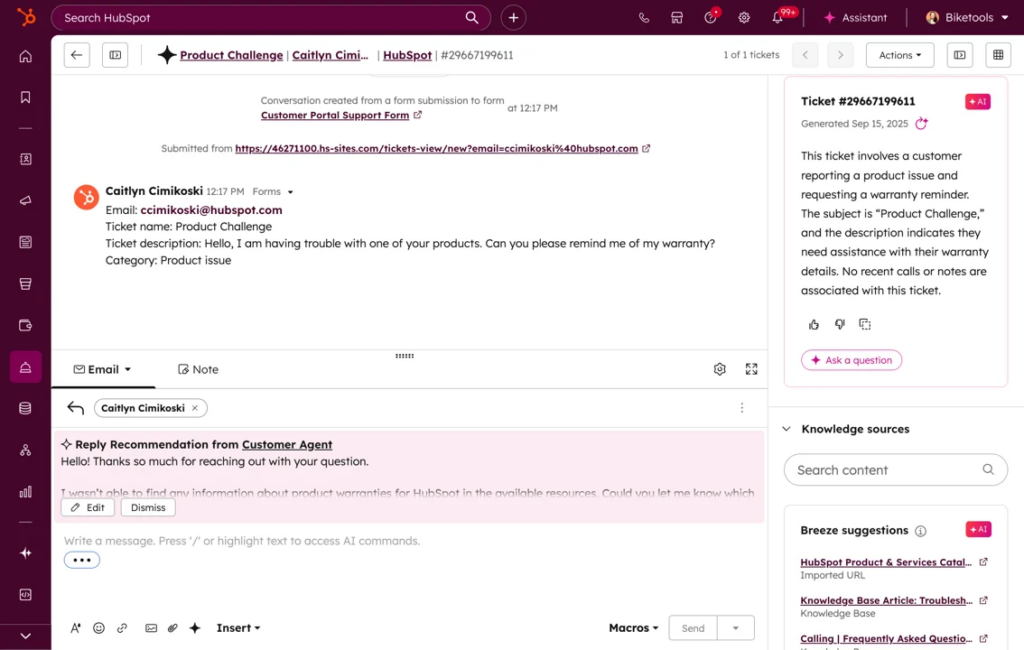Open the Macros dropdown above Send
Viewport: 1024px width, 650px height.
coord(633,627)
